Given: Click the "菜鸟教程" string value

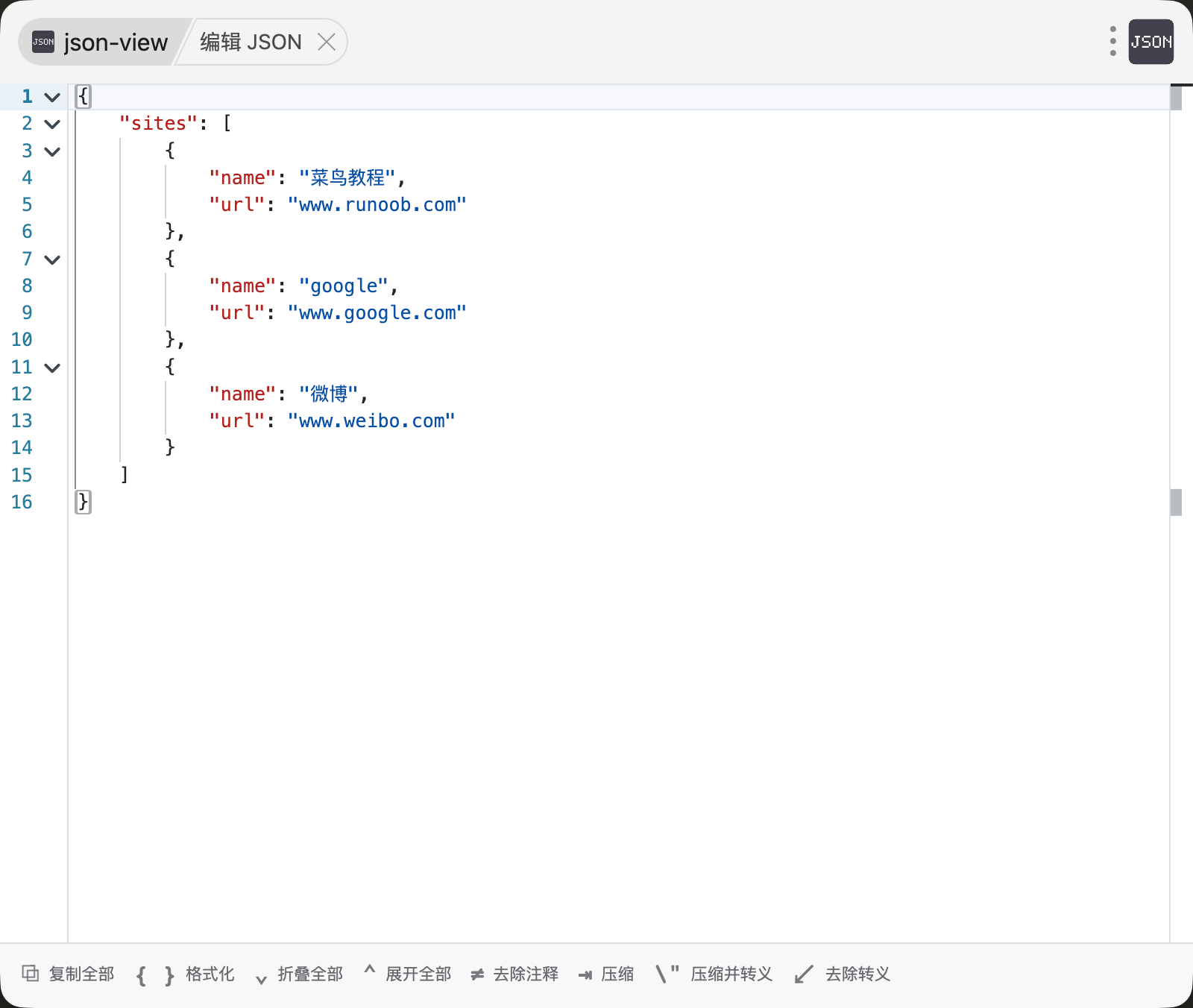Looking at the screenshot, I should pos(347,177).
